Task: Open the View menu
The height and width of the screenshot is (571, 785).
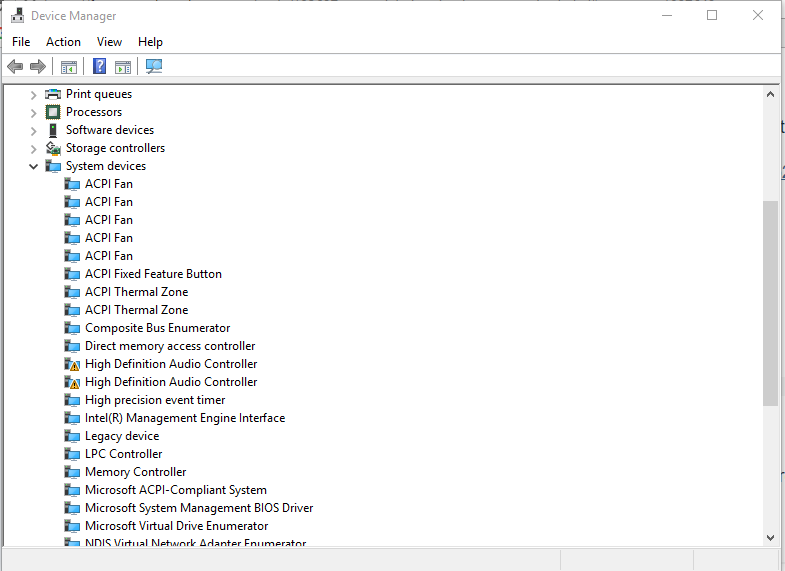Action: pyautogui.click(x=109, y=42)
